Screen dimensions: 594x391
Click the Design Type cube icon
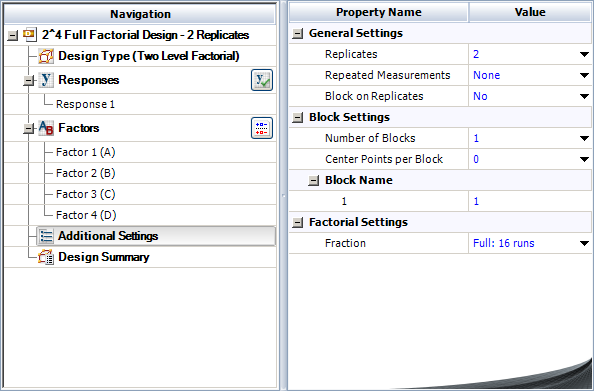click(46, 56)
